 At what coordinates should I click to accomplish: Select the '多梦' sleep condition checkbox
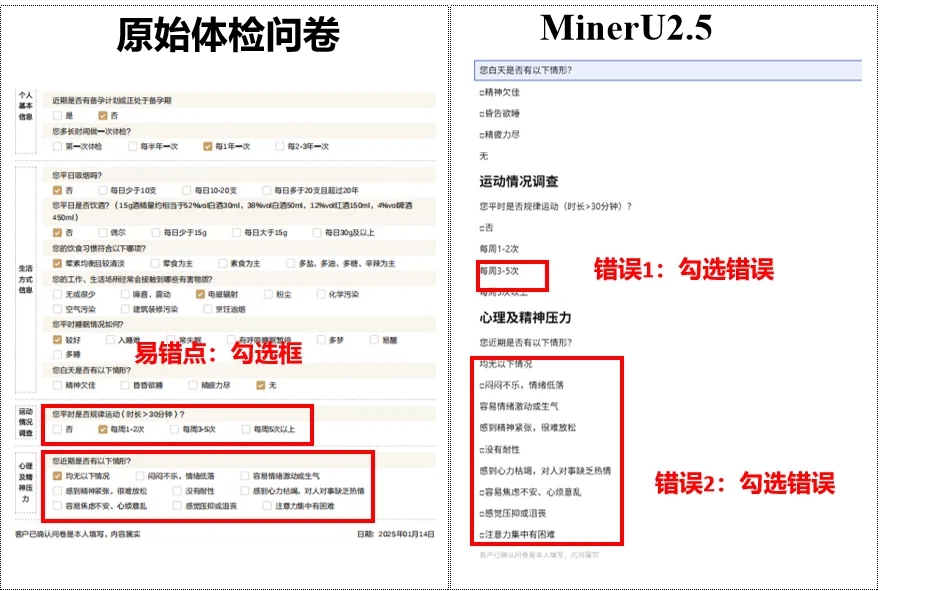tap(320, 340)
